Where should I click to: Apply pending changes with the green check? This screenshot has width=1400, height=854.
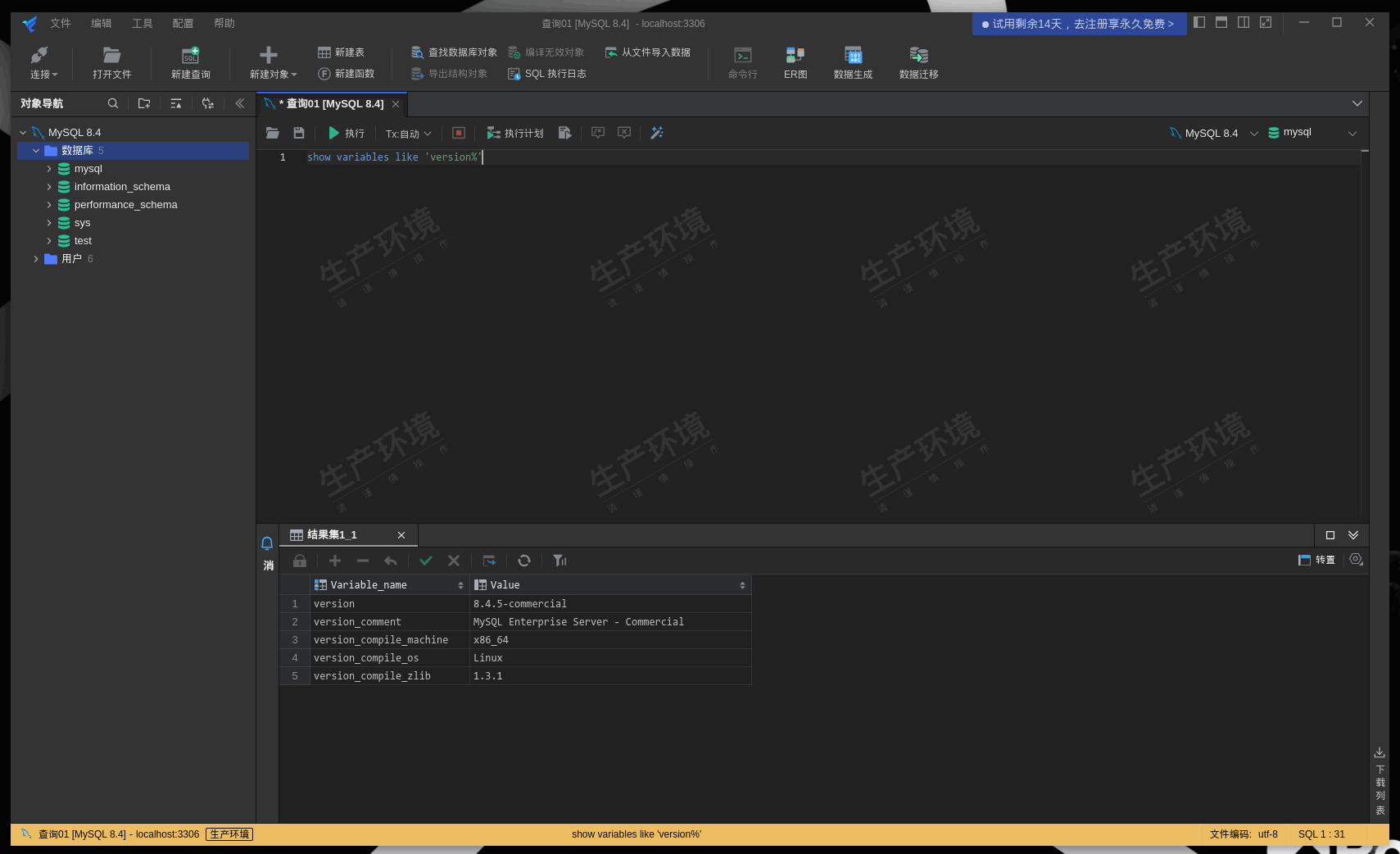point(426,561)
